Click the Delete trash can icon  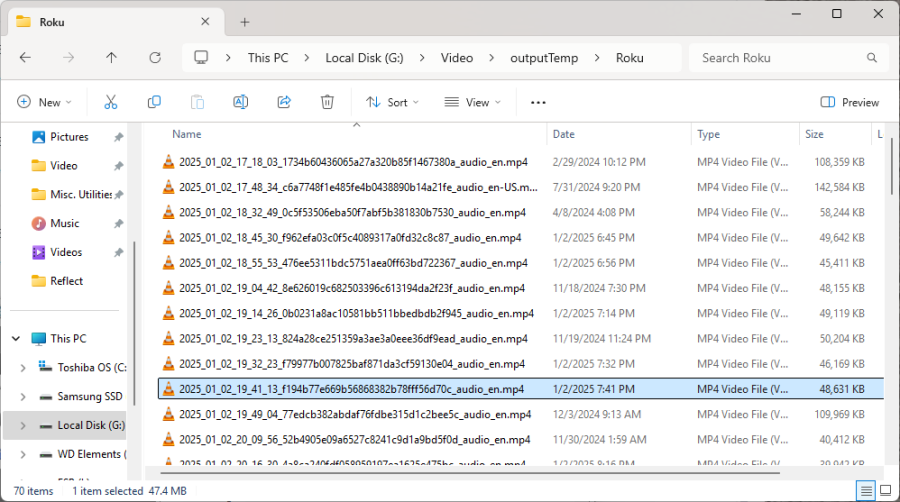(327, 102)
